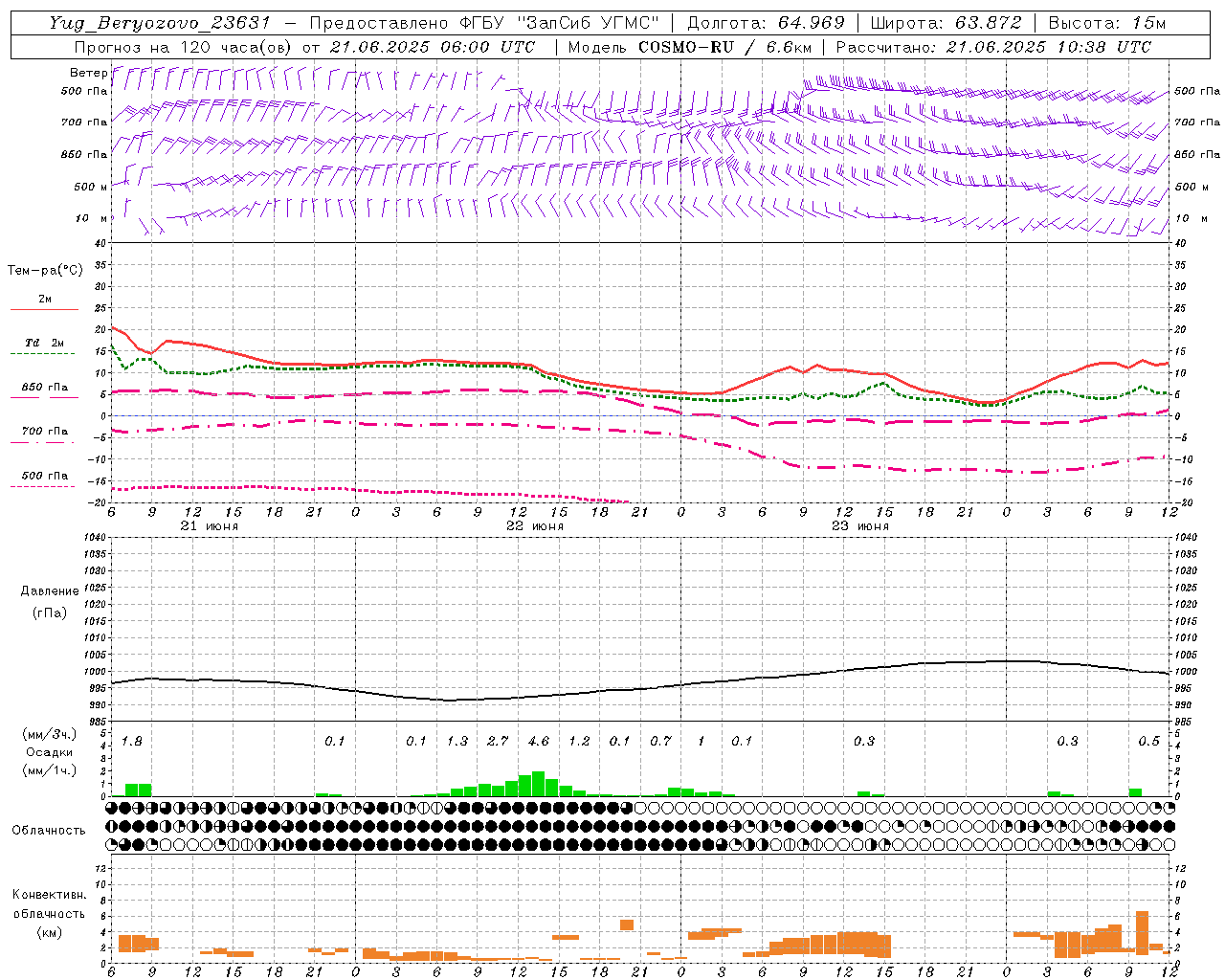Click the 850 гПа temperature legend entry

tap(44, 388)
